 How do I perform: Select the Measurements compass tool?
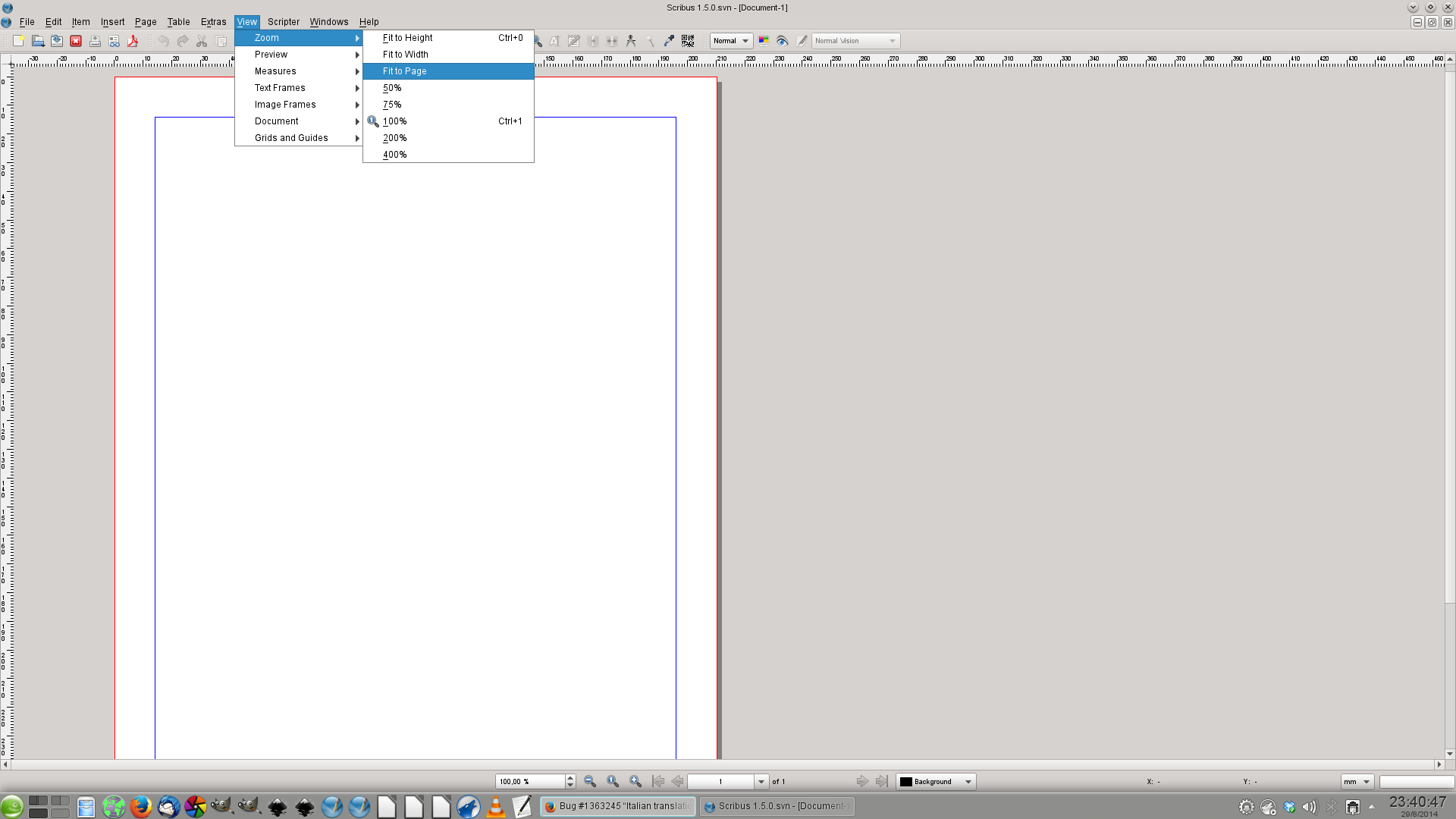click(631, 41)
